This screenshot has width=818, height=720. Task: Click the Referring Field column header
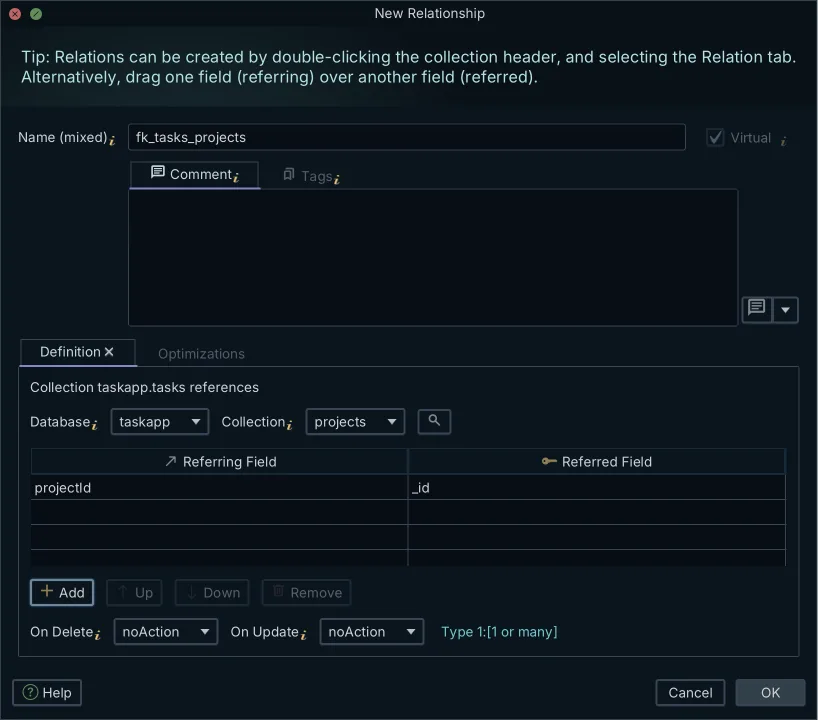click(x=219, y=461)
